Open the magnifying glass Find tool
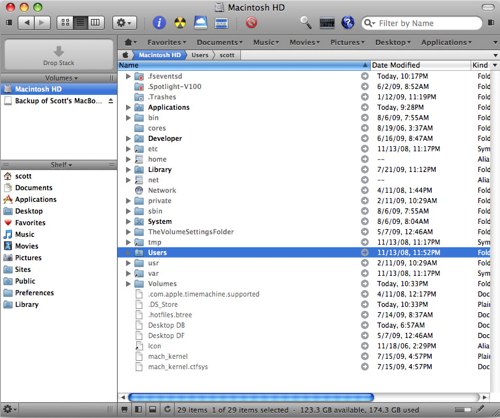500x418 pixels. tap(305, 23)
